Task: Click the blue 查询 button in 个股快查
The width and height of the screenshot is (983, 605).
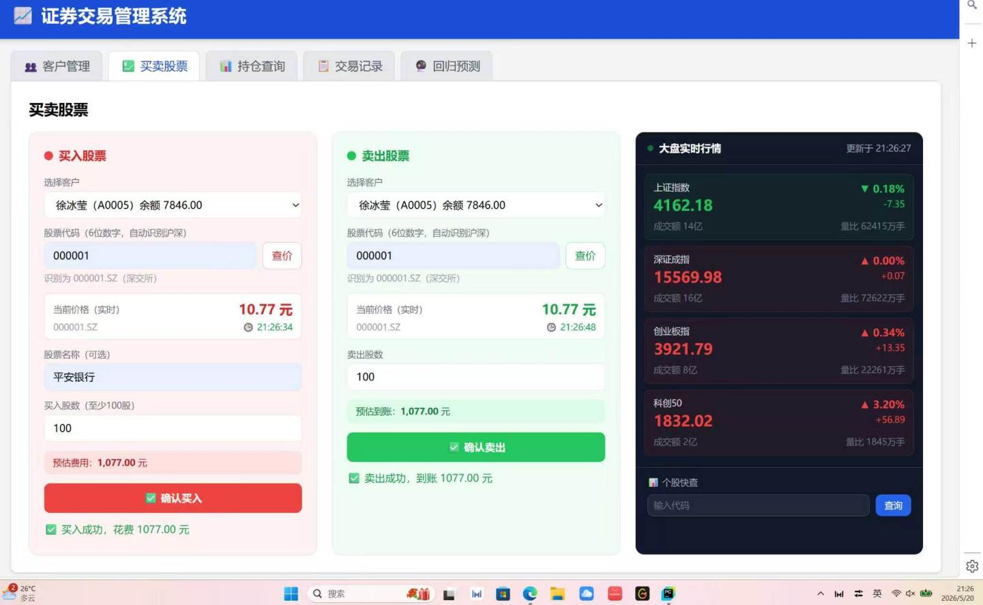Action: coord(893,505)
